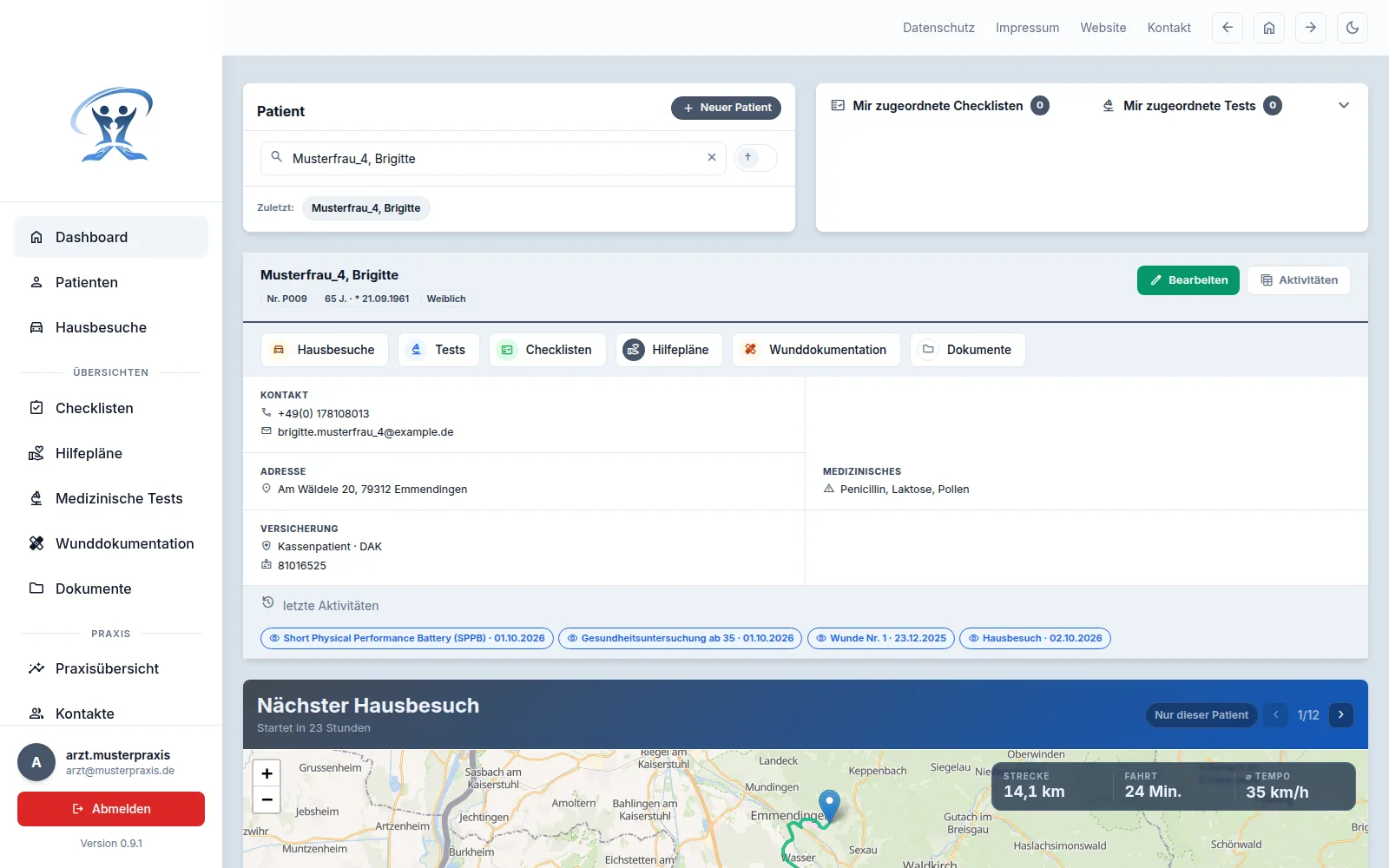1389x868 pixels.
Task: Open the patient Wunddokumentation tab
Action: coord(816,350)
